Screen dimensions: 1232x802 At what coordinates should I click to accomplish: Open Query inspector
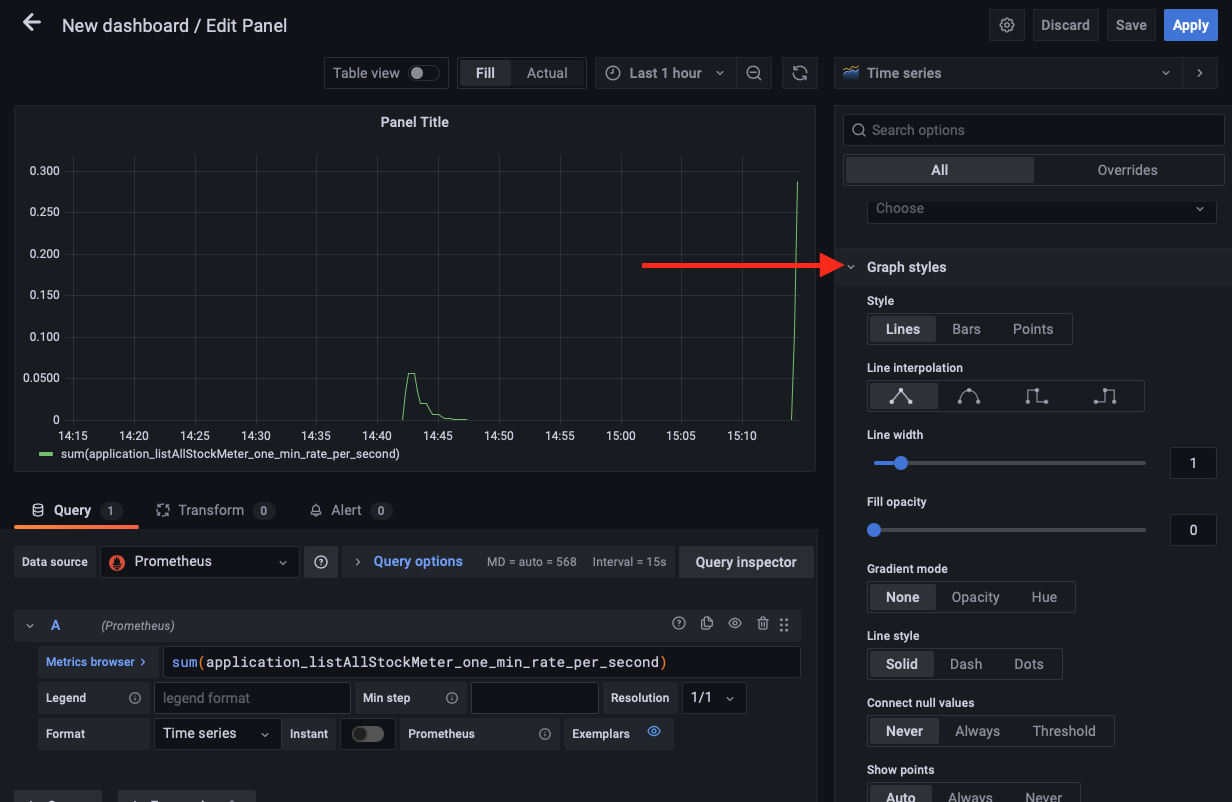pyautogui.click(x=746, y=562)
